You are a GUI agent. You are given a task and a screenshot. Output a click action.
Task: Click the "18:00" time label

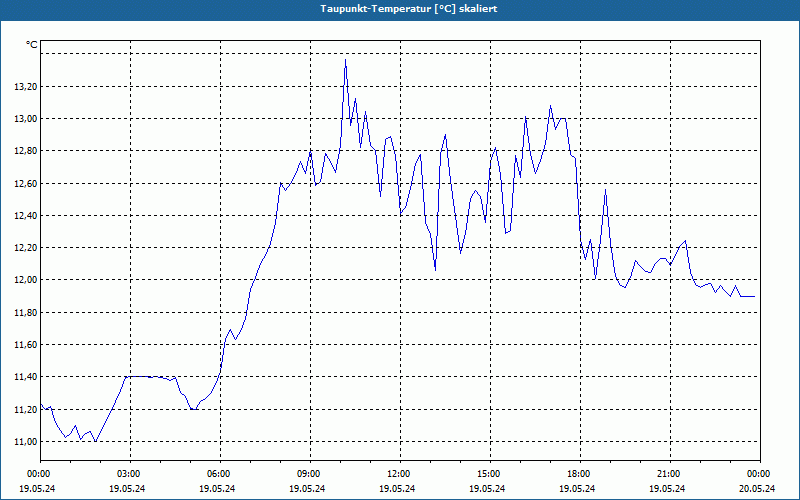click(580, 474)
